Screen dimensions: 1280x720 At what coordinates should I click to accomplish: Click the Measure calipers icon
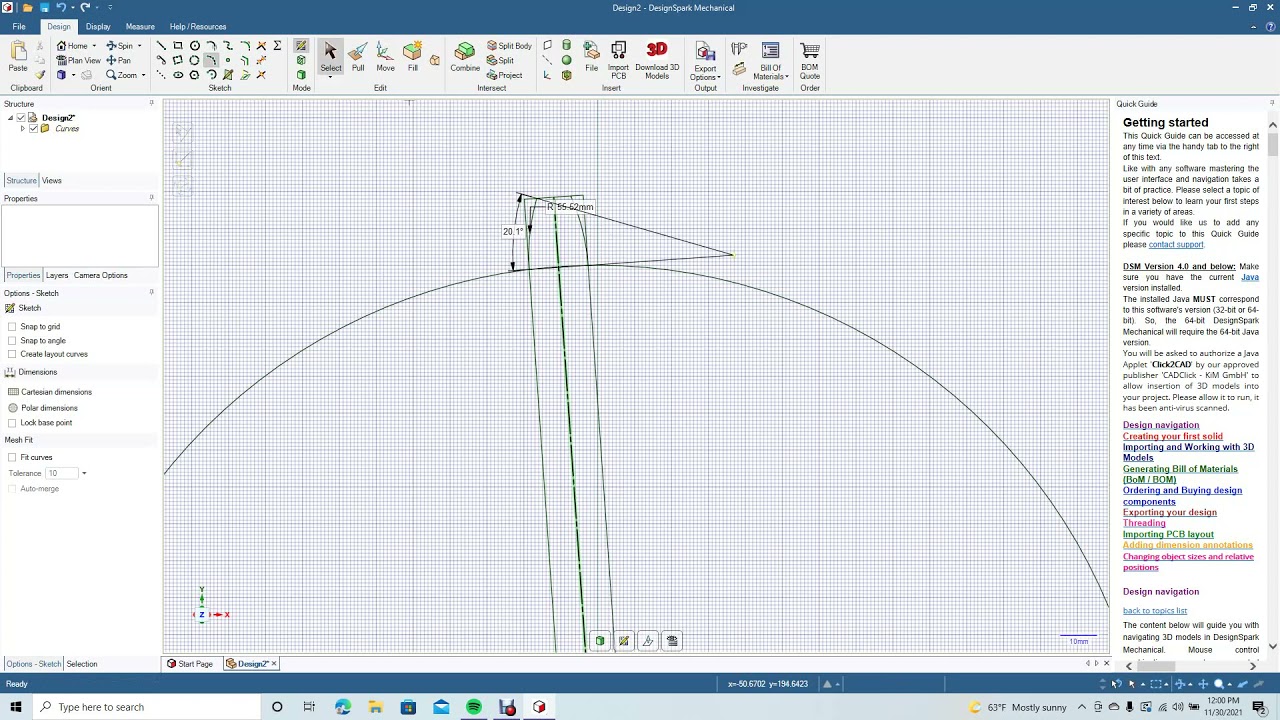[739, 49]
